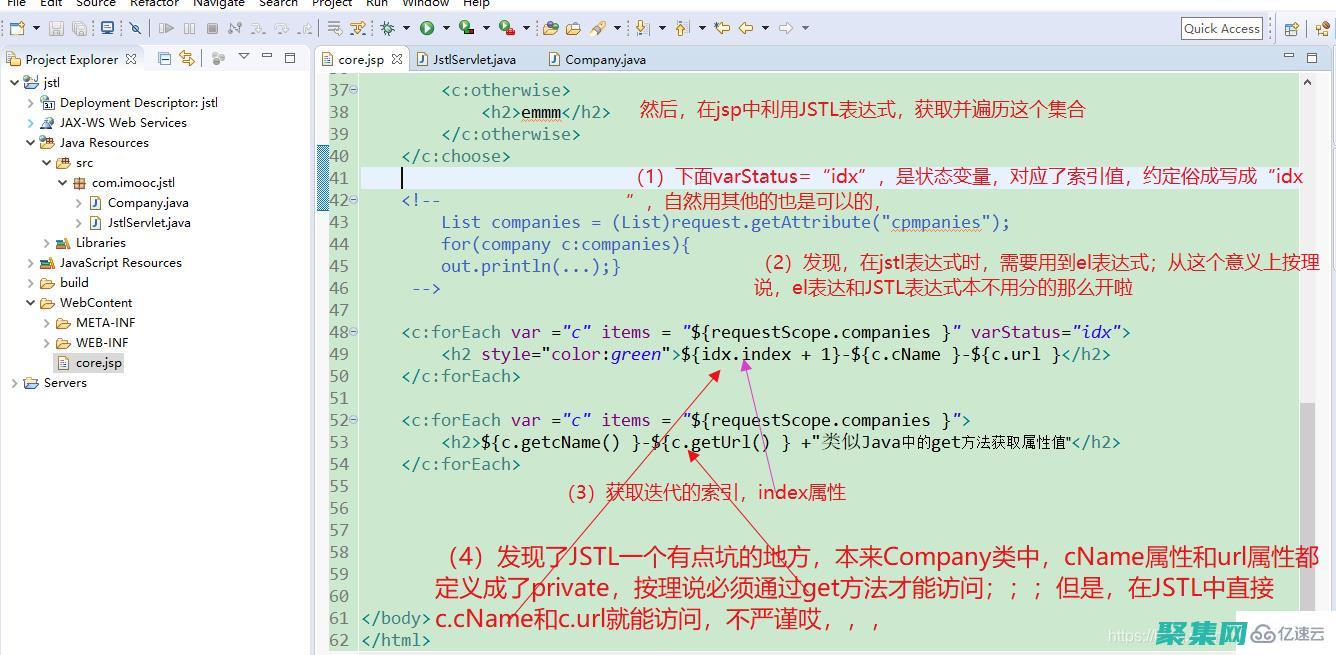Click the Last Edit Location arrow icon

tap(722, 28)
